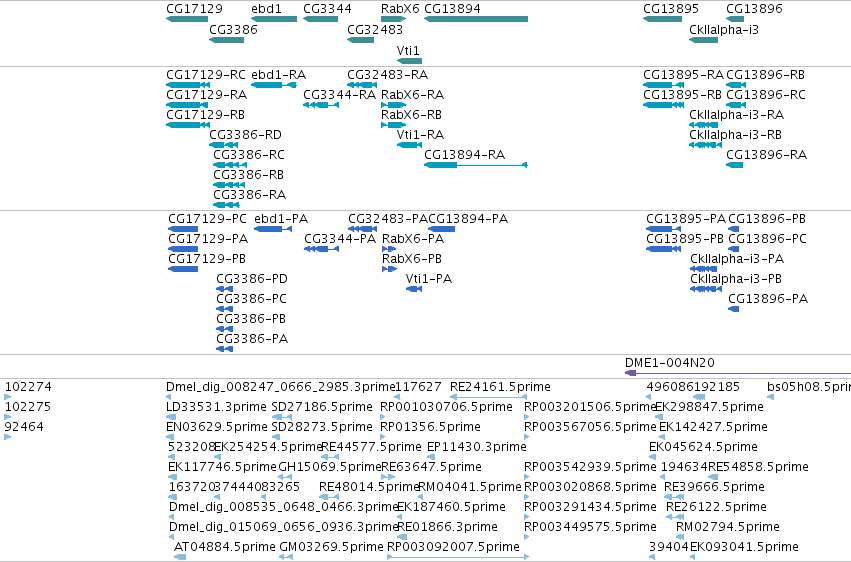Click the DME1-004N20 clone label
Viewport: 851px width, 562px height.
coord(670,363)
